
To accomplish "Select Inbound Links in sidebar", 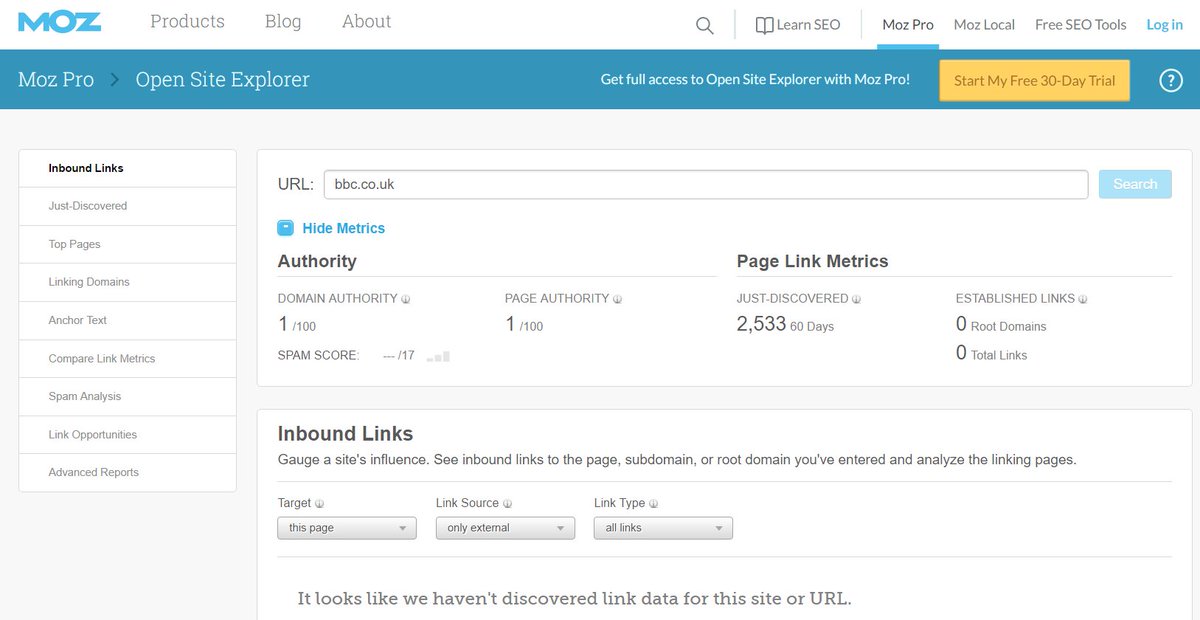I will [x=128, y=168].
